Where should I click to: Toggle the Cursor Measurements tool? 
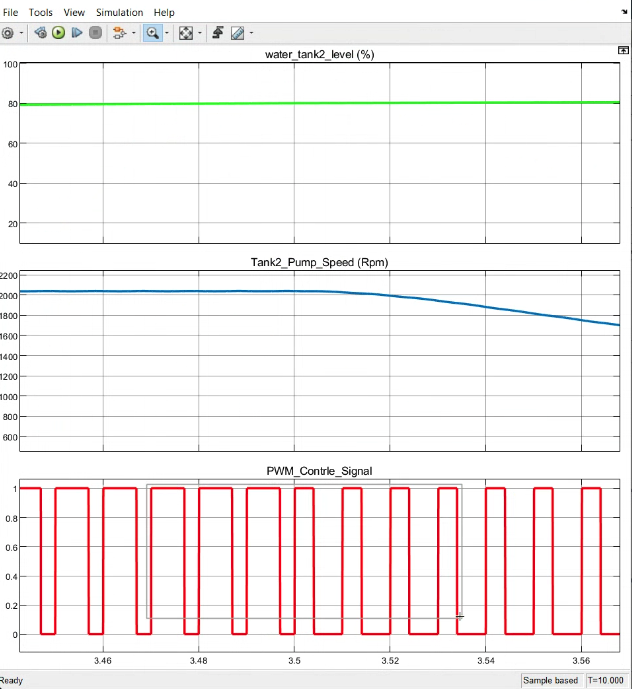coord(237,33)
